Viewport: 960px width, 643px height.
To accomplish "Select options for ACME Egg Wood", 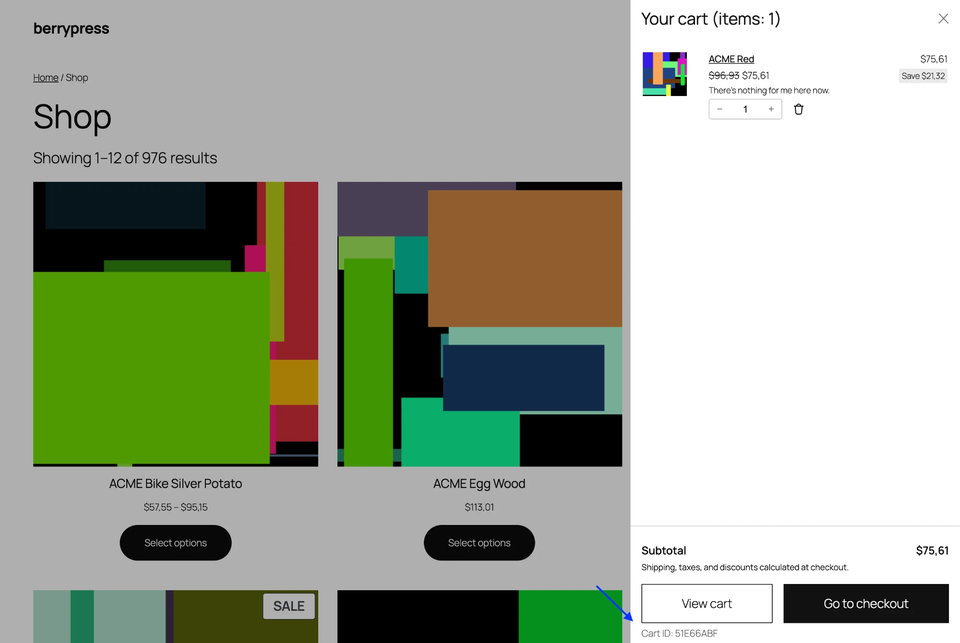I will click(x=479, y=543).
